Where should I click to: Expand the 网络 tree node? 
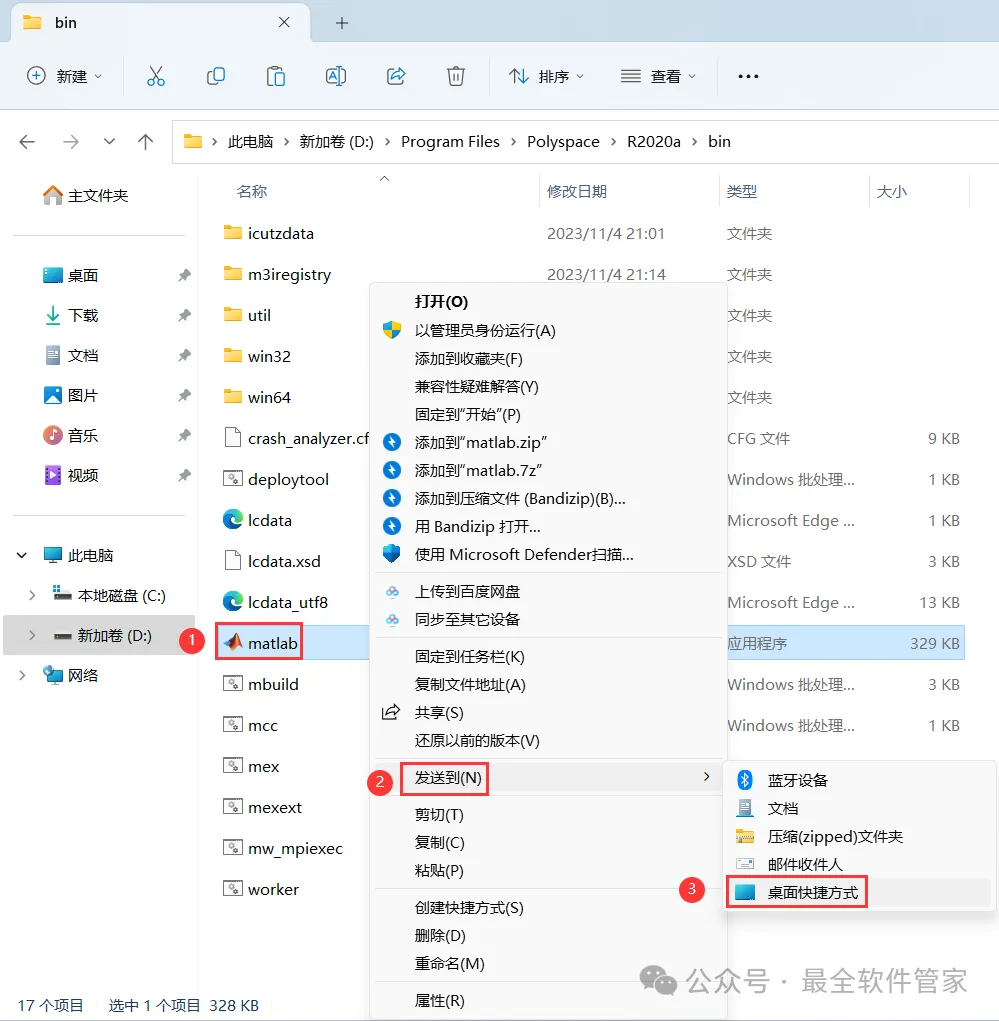coord(21,675)
